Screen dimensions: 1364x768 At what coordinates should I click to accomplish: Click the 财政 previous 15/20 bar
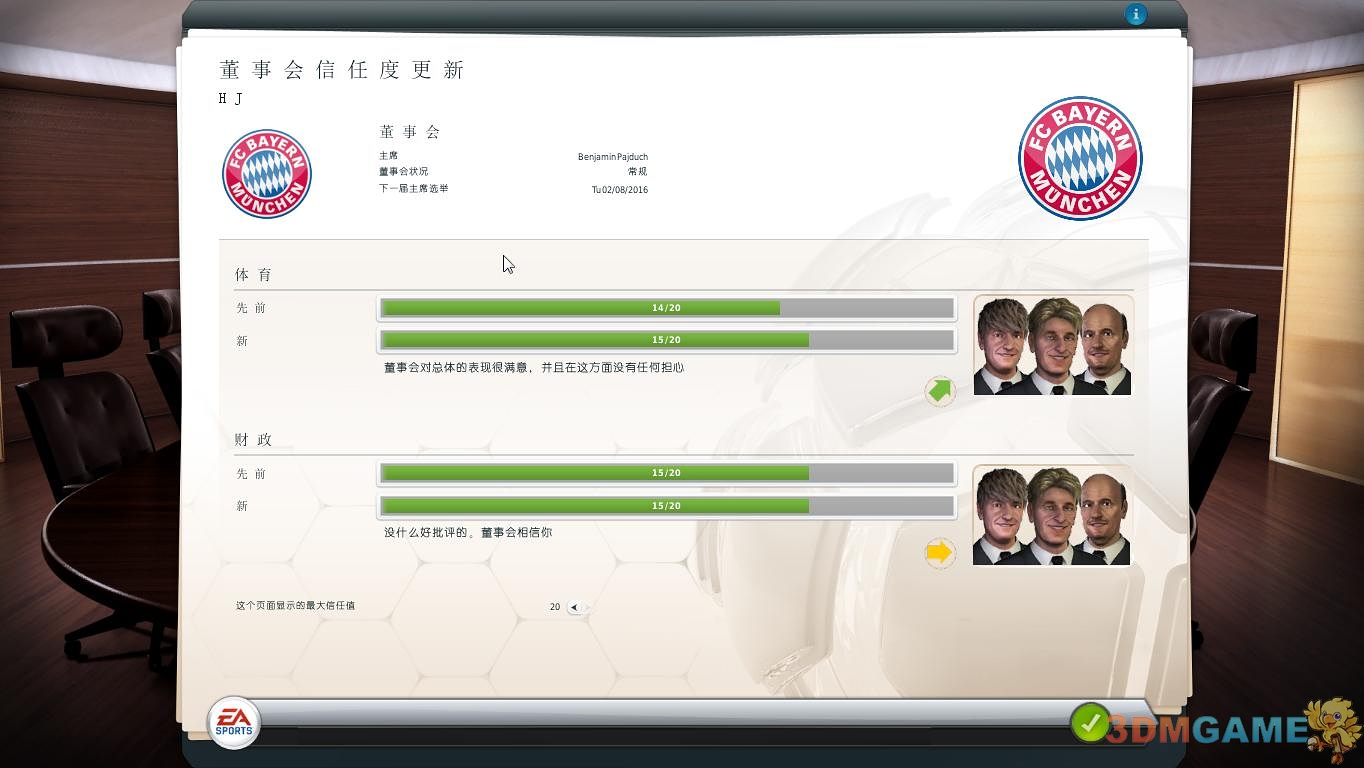tap(666, 473)
